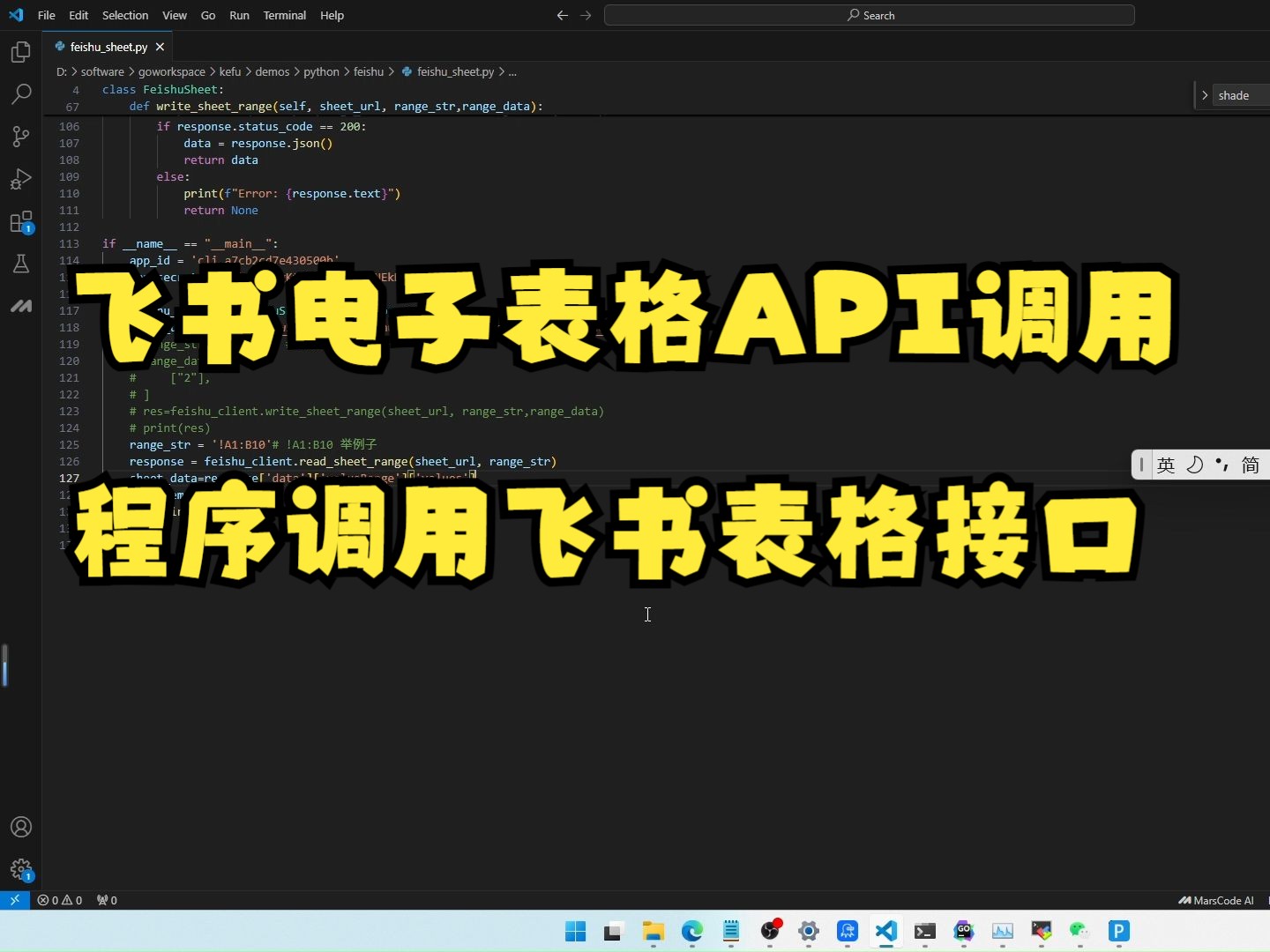The width and height of the screenshot is (1270, 952).
Task: Open the Testing flask view
Action: tap(21, 264)
